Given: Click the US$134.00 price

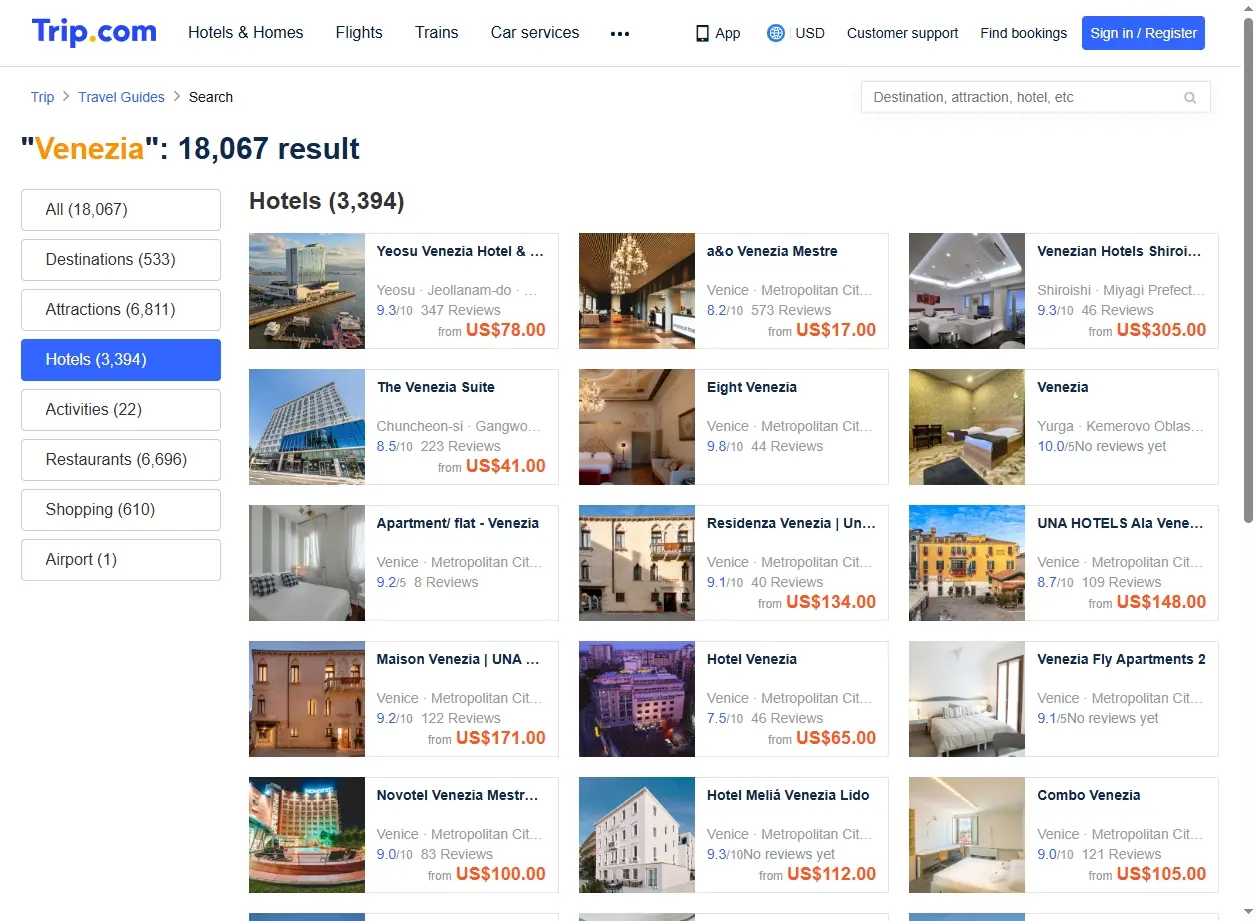Looking at the screenshot, I should coord(831,602).
